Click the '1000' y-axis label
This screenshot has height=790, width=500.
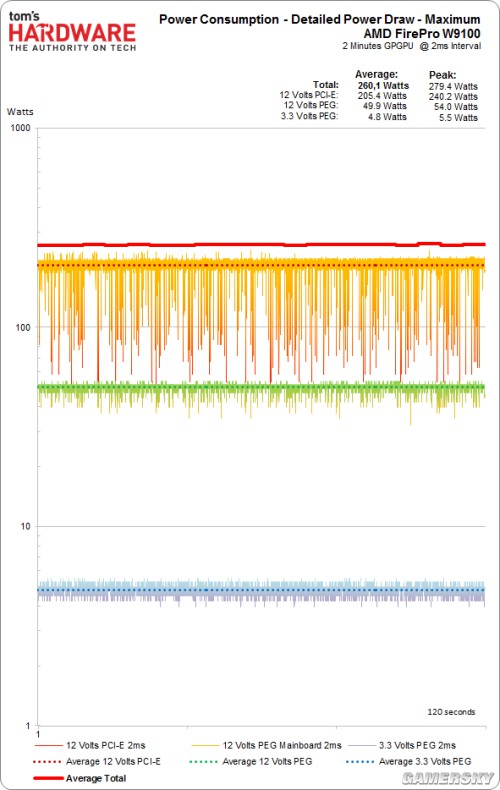[21, 128]
